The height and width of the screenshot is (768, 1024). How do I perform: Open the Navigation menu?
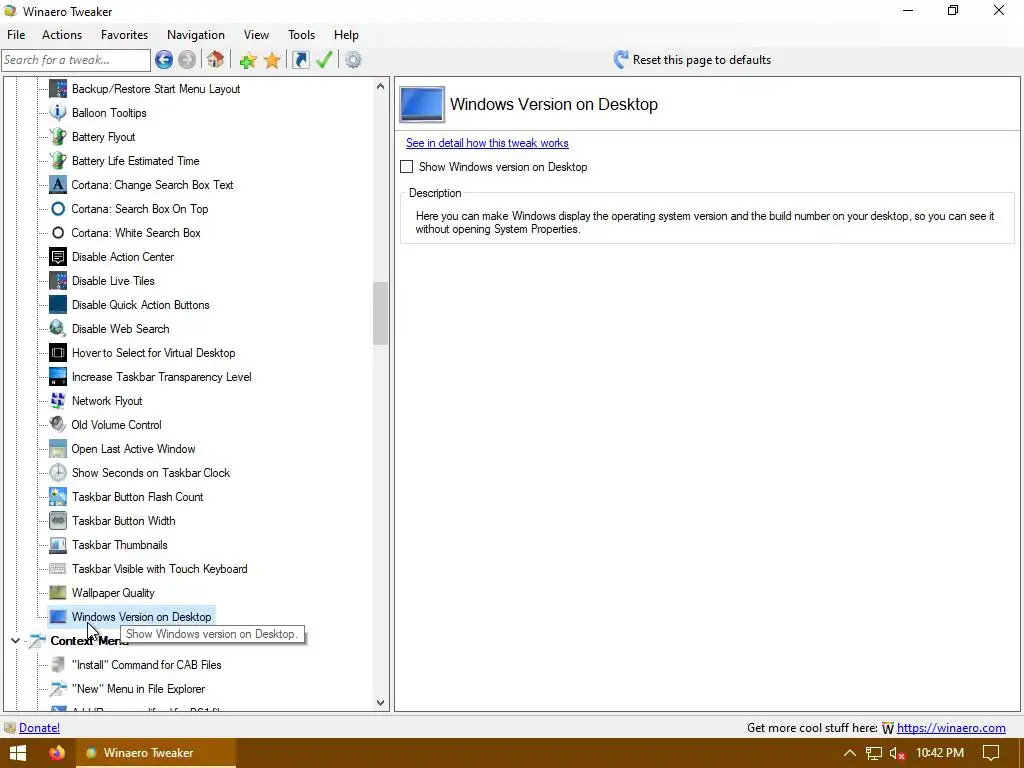[x=196, y=35]
